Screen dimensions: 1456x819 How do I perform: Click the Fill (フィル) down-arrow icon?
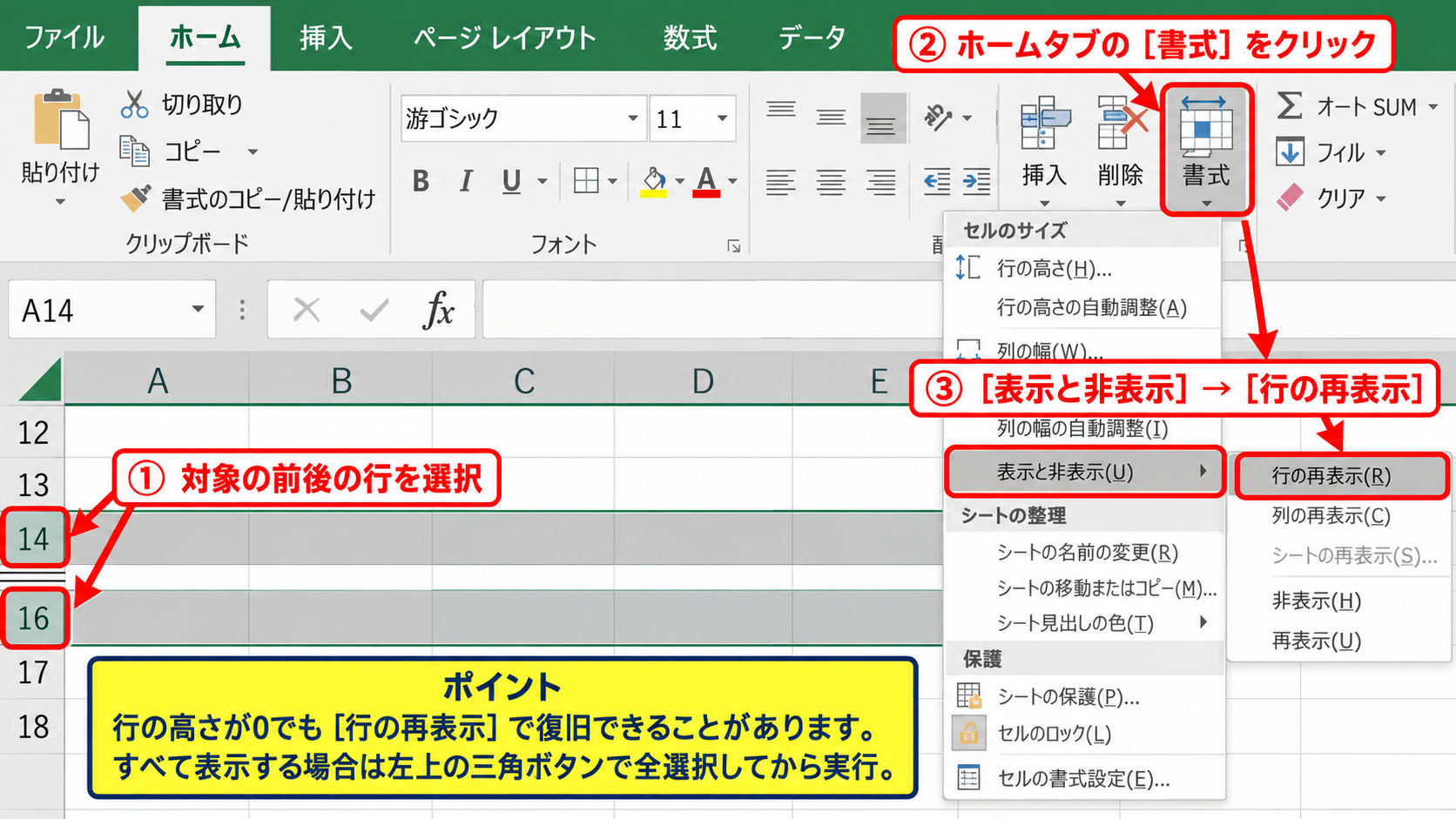[1290, 152]
